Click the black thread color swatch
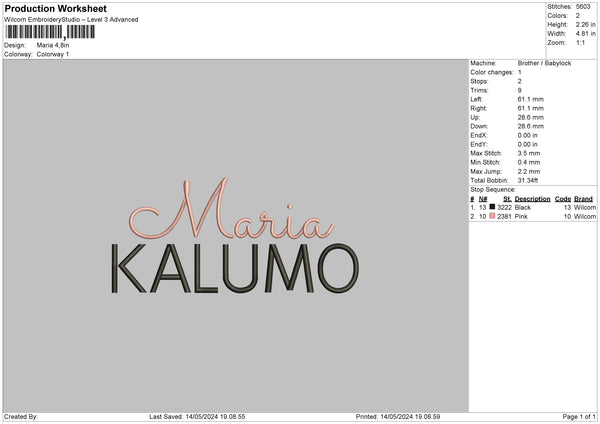 click(492, 207)
